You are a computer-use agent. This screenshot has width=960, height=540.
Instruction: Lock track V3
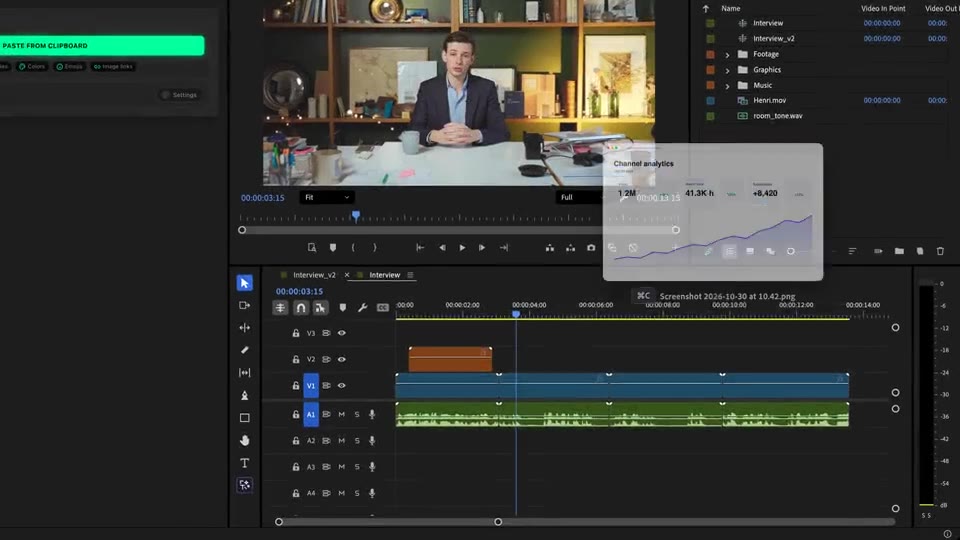tap(296, 333)
